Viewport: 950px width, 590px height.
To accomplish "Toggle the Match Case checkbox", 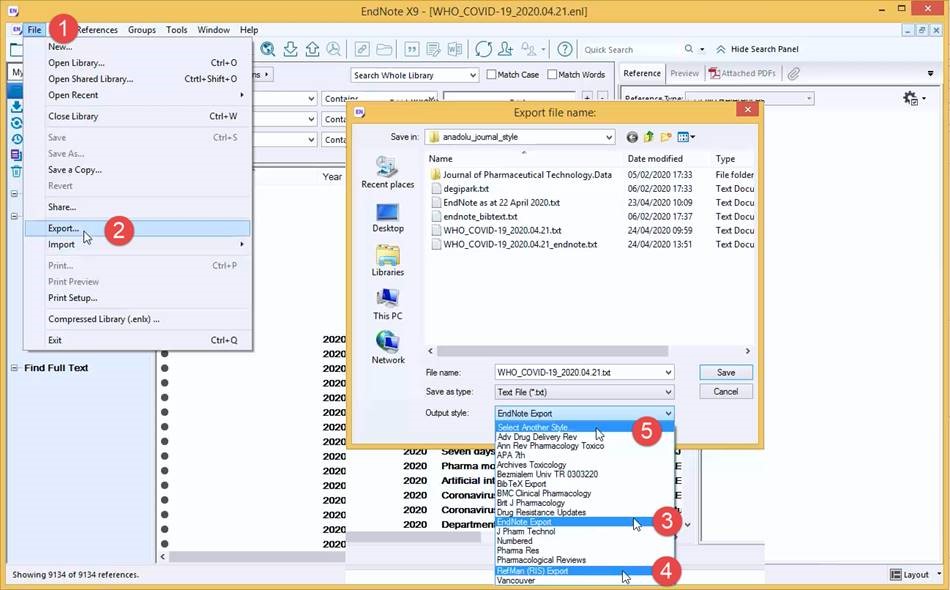I will pos(491,75).
